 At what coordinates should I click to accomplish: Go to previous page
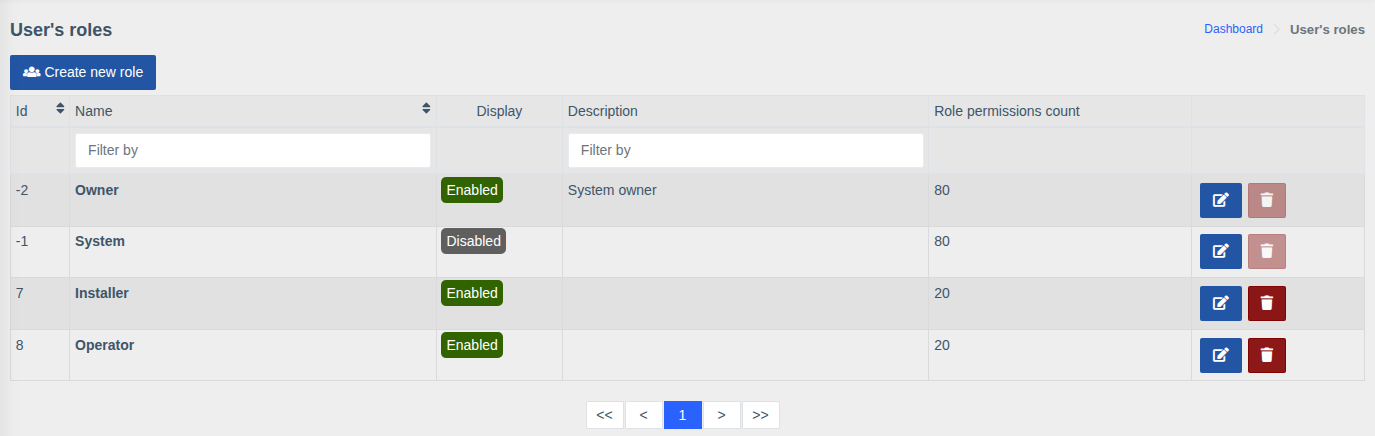pos(643,415)
